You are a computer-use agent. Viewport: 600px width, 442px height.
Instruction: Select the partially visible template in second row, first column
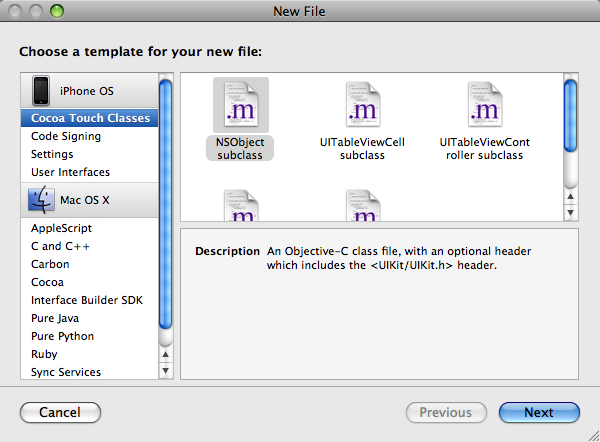[240, 205]
